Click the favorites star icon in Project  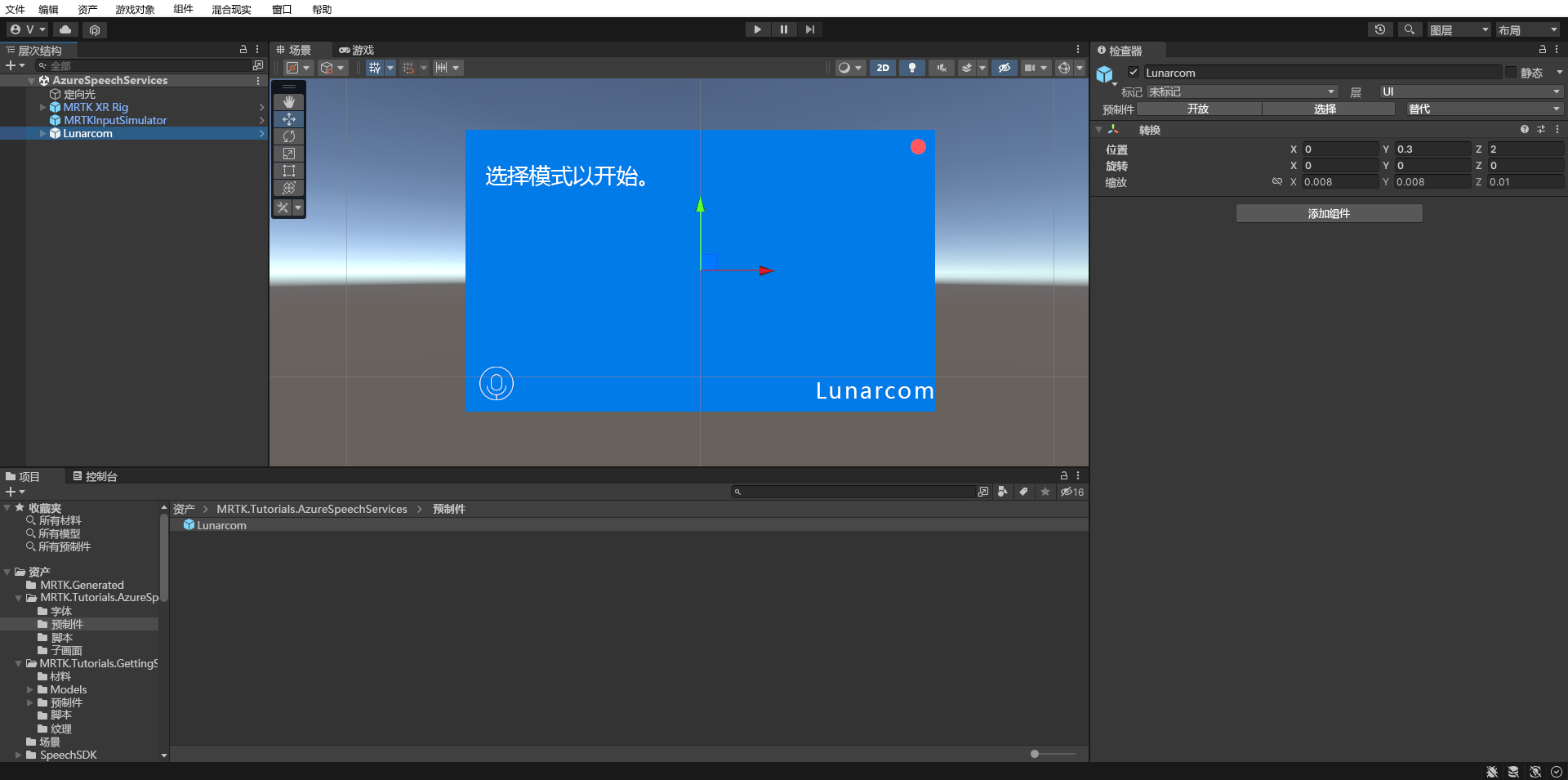point(1045,492)
